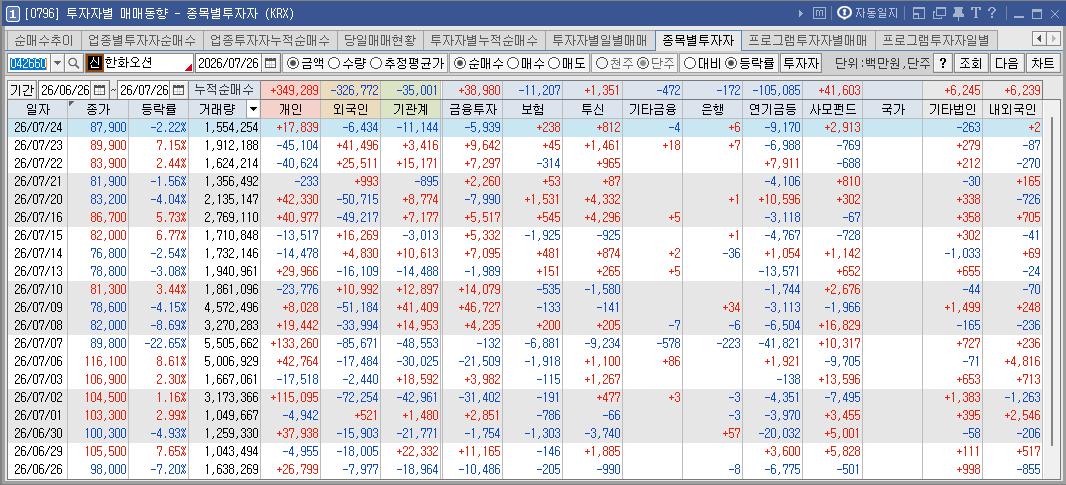Switch to the 업종별투자자순매수 tab
The image size is (1066, 485).
click(142, 40)
